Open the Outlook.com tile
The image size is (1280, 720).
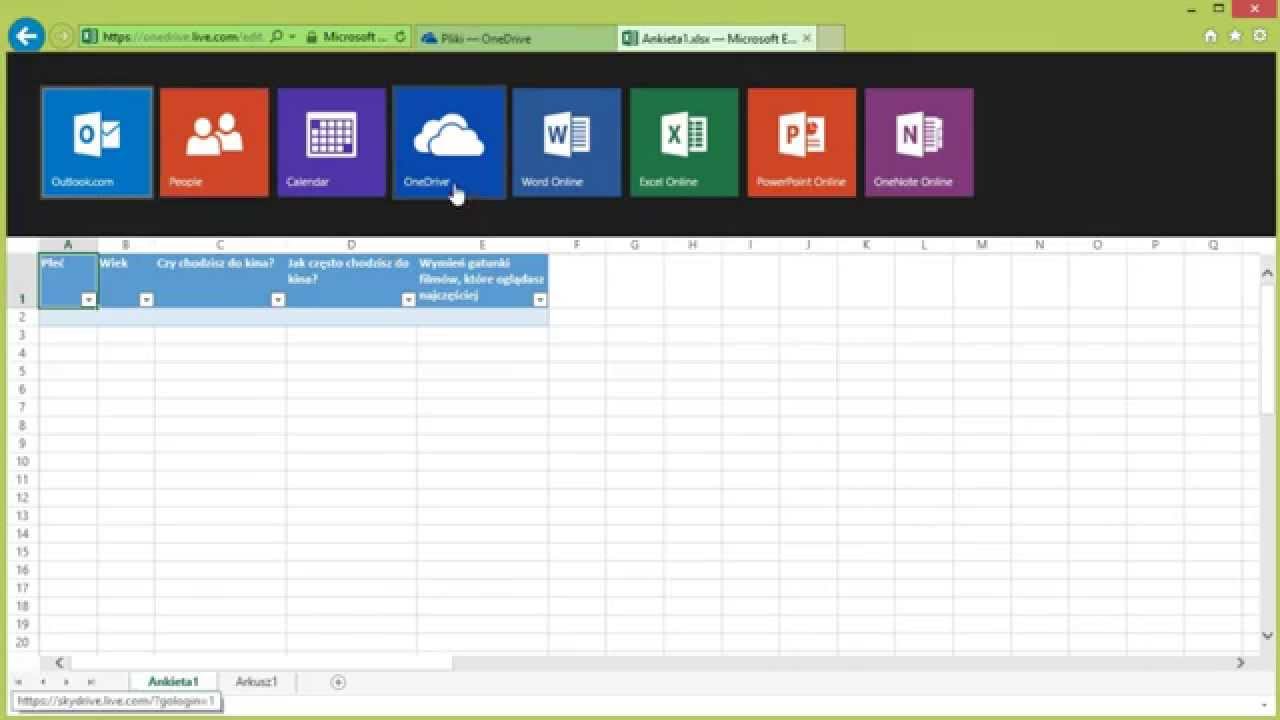coord(97,142)
